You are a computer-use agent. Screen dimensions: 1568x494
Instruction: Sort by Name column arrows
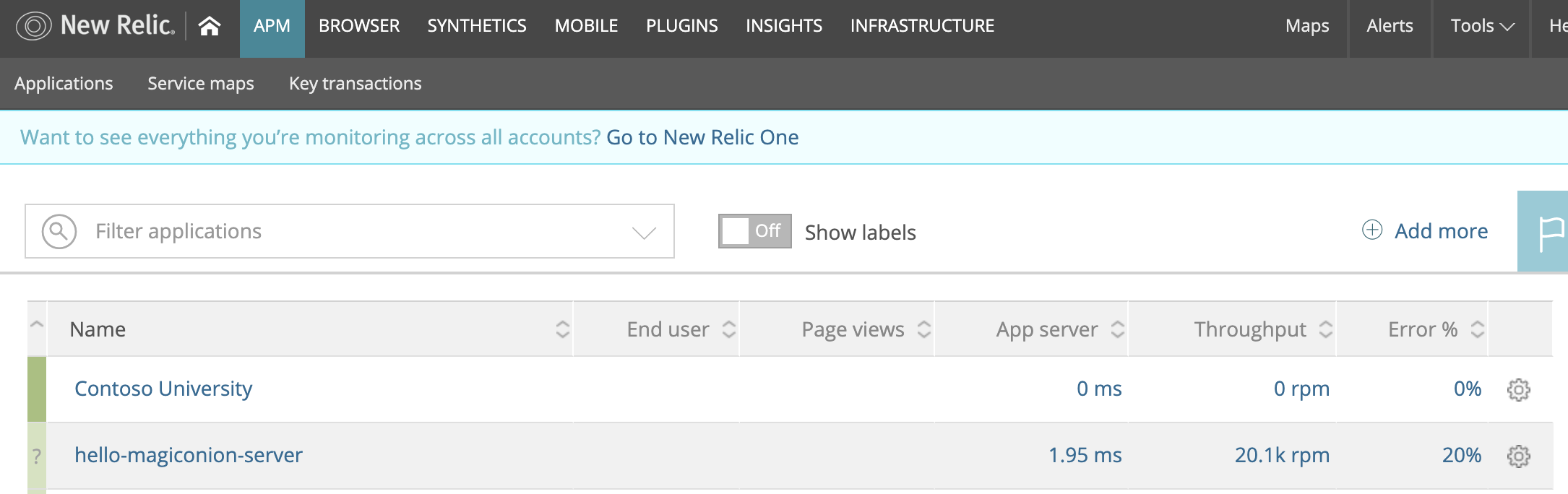click(x=562, y=329)
